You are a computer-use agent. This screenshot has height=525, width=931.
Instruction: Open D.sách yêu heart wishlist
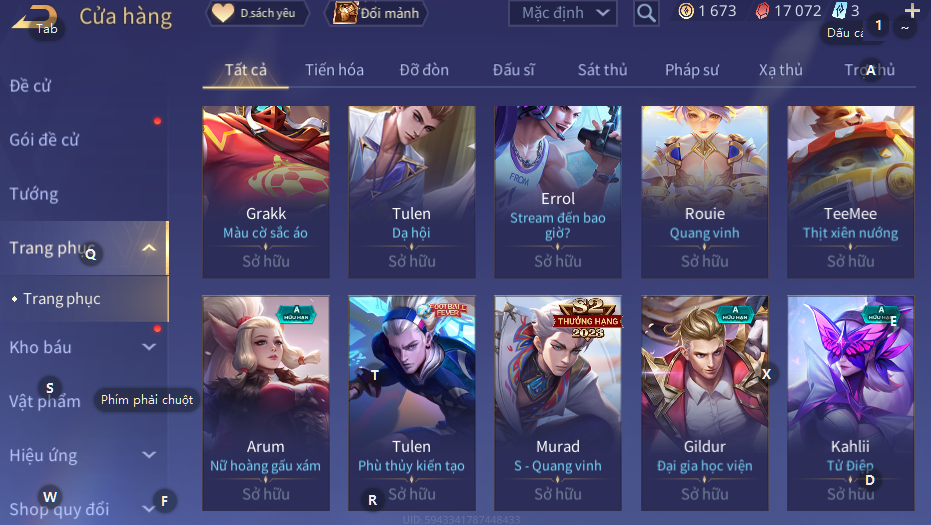click(x=257, y=13)
